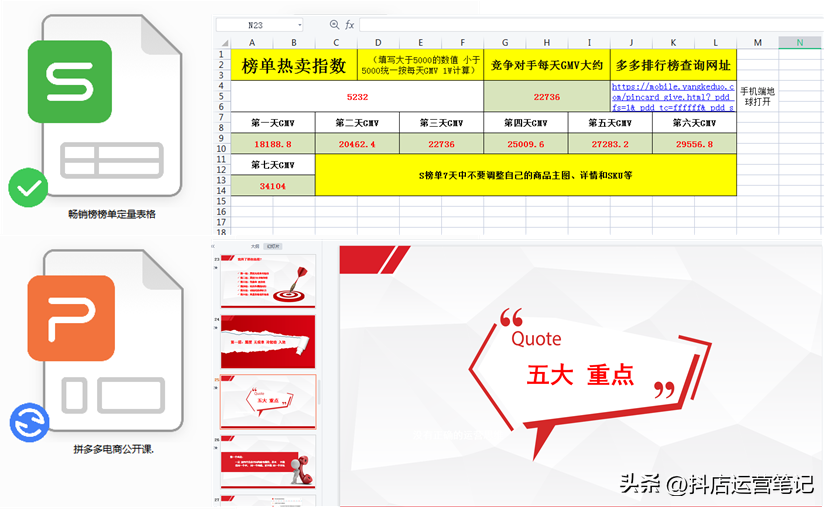The width and height of the screenshot is (829, 509).
Task: Click the Quote text on the main slide
Action: 536,339
